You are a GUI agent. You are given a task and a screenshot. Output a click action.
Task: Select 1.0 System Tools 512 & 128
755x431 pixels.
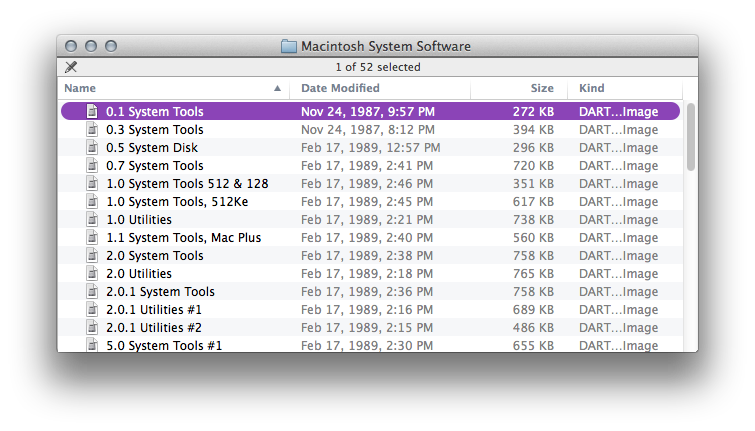point(187,184)
